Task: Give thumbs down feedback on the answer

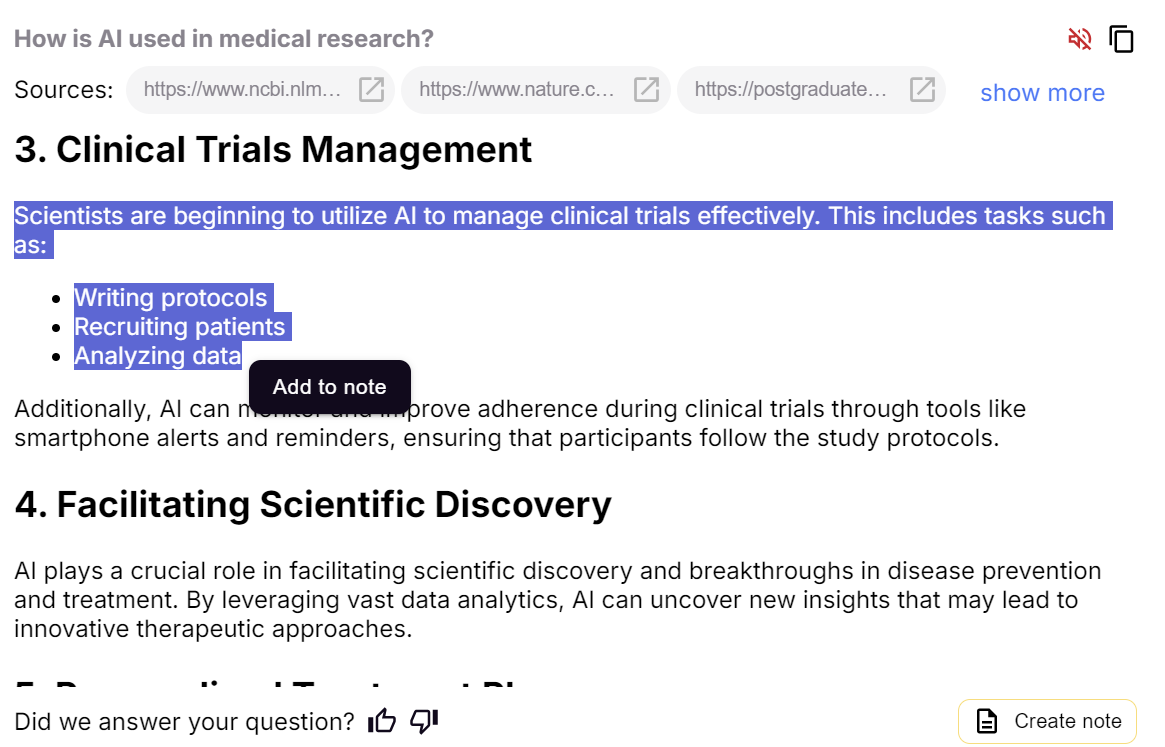Action: (424, 720)
